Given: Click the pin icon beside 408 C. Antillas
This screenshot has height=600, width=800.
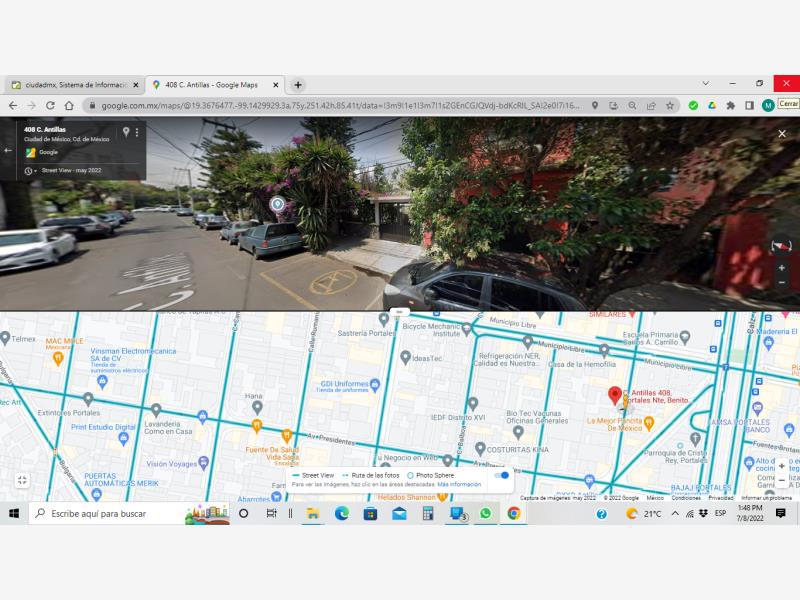Looking at the screenshot, I should coord(126,132).
